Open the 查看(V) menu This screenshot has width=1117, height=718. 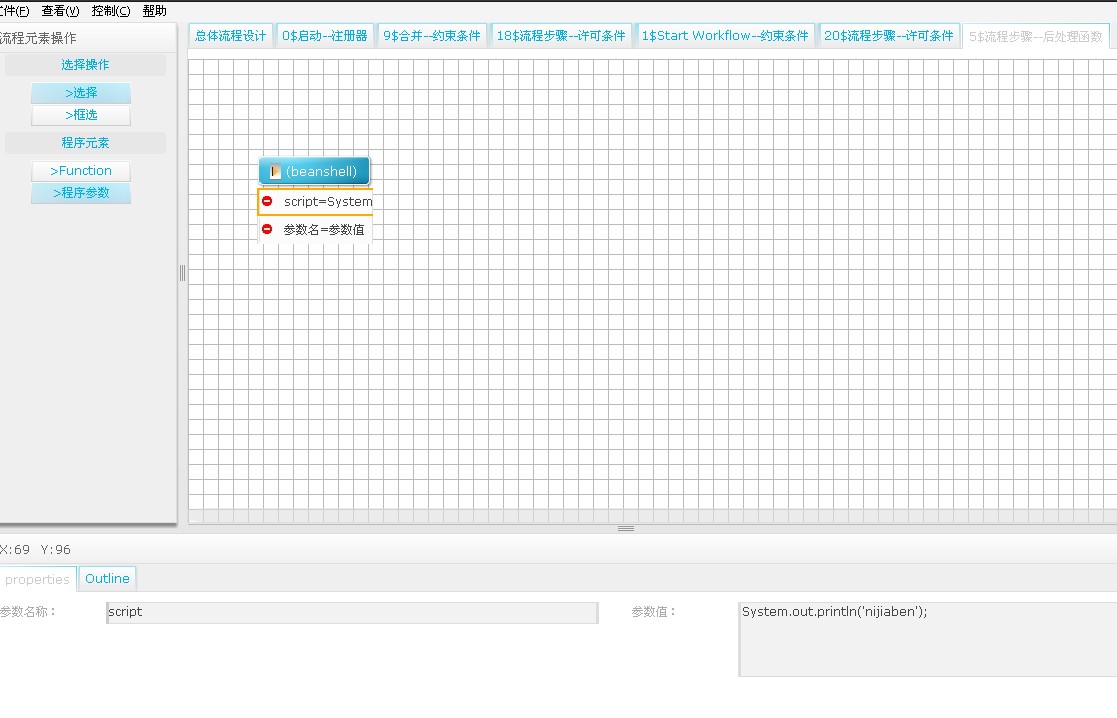click(61, 11)
